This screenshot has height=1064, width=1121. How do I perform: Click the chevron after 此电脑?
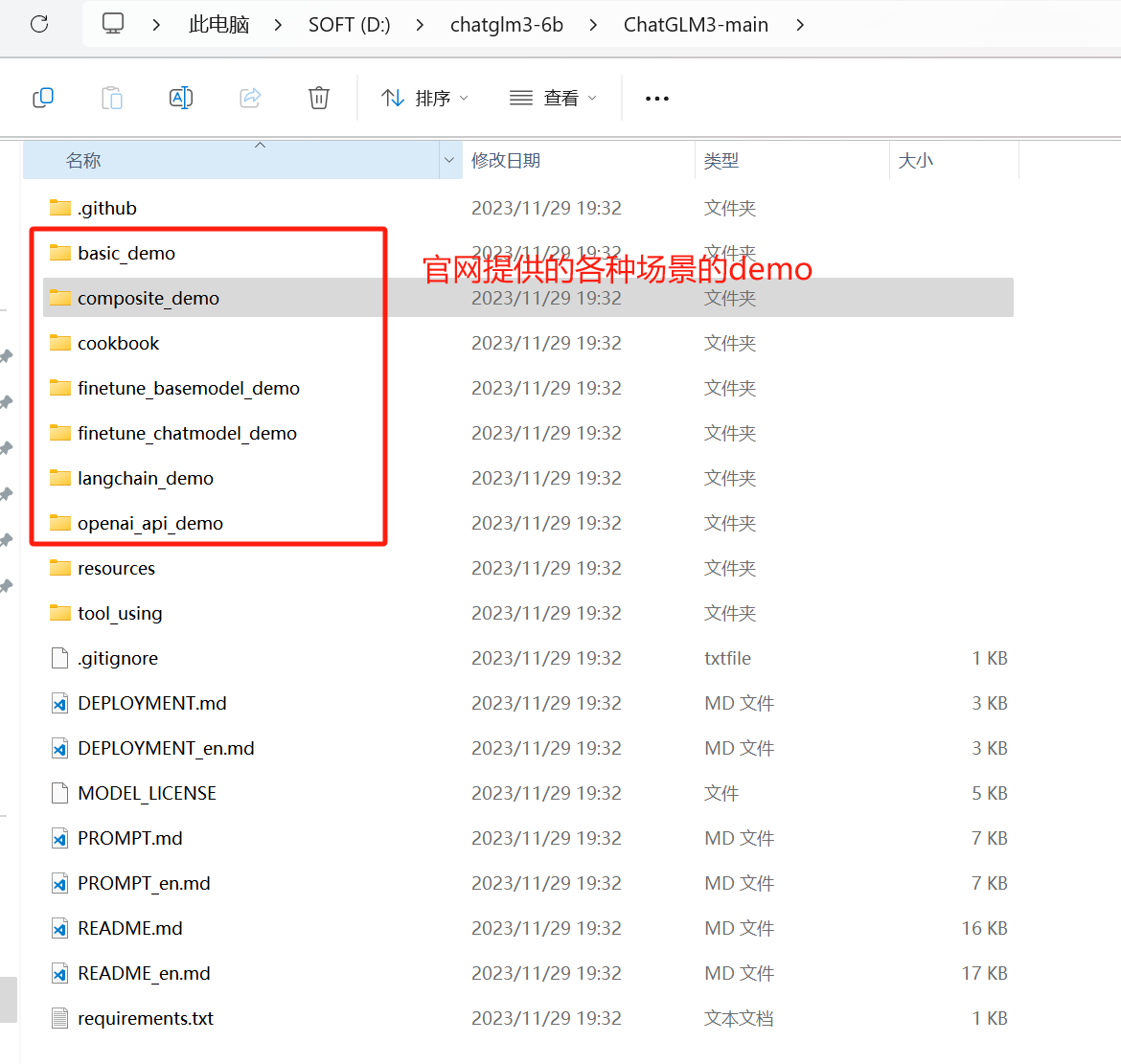point(278,25)
